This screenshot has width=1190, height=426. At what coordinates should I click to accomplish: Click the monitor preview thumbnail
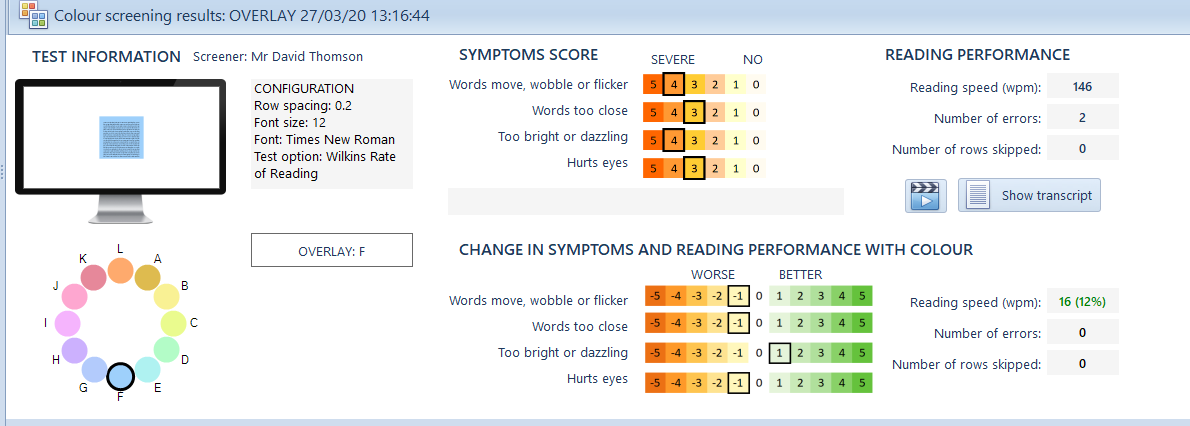(x=120, y=136)
